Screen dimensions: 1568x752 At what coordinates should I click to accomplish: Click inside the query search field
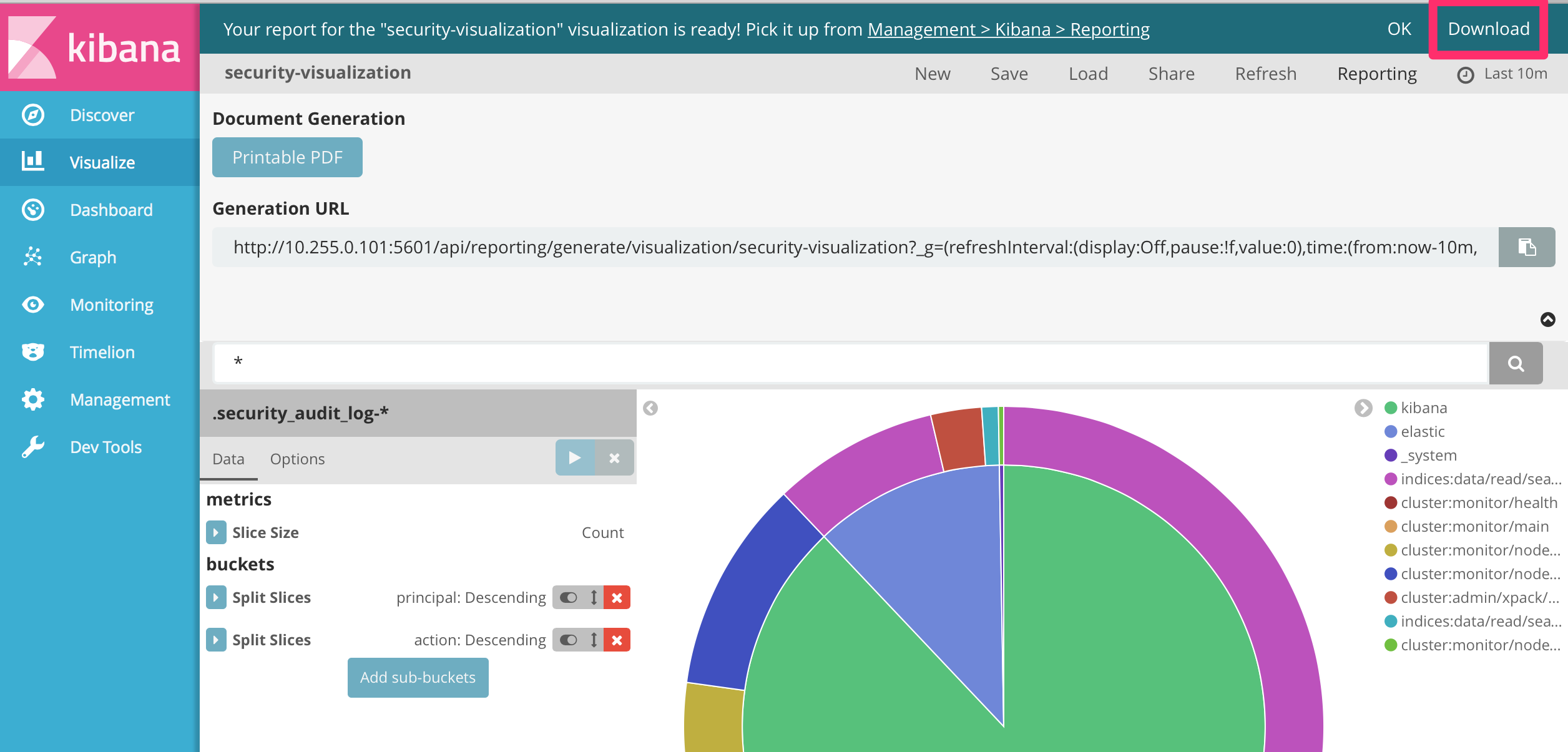749,363
